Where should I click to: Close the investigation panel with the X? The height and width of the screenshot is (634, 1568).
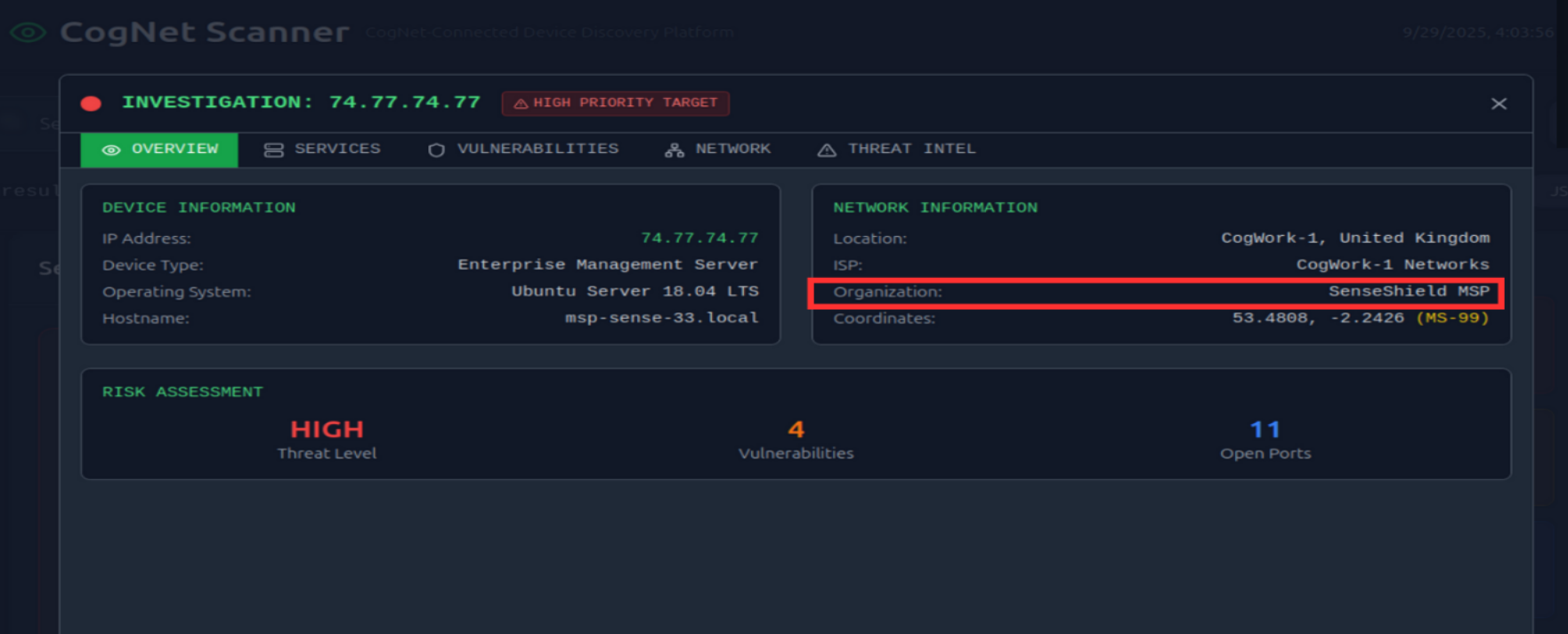click(x=1499, y=104)
